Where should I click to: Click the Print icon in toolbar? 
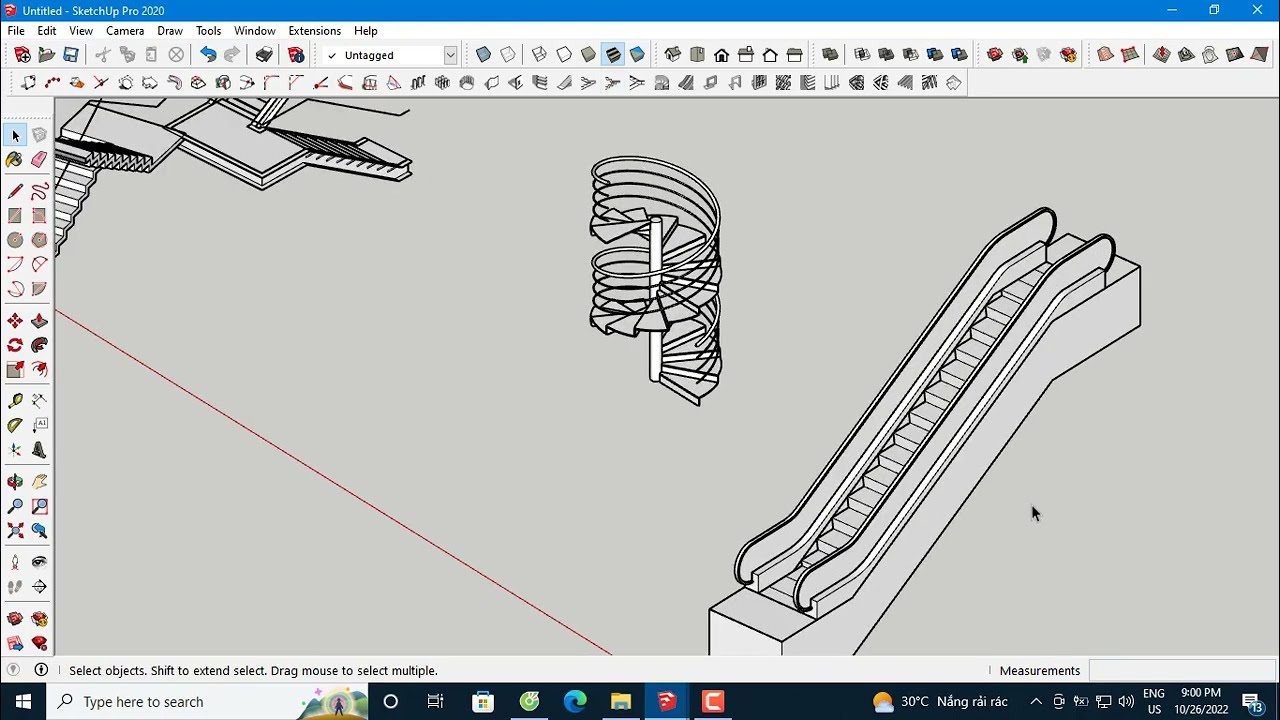pos(264,55)
